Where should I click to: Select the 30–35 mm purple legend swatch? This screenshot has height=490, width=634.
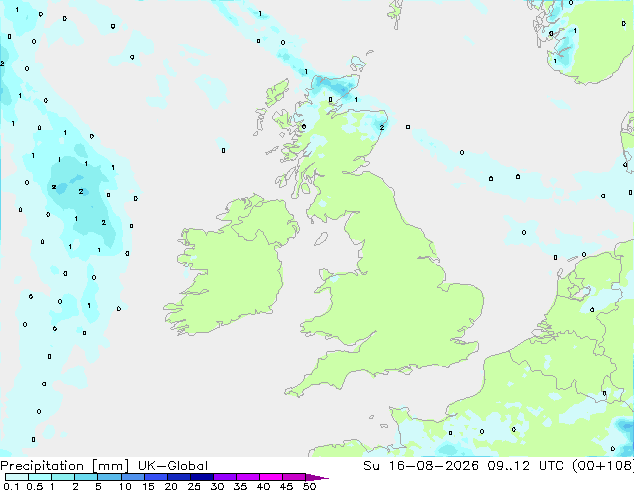click(224, 477)
